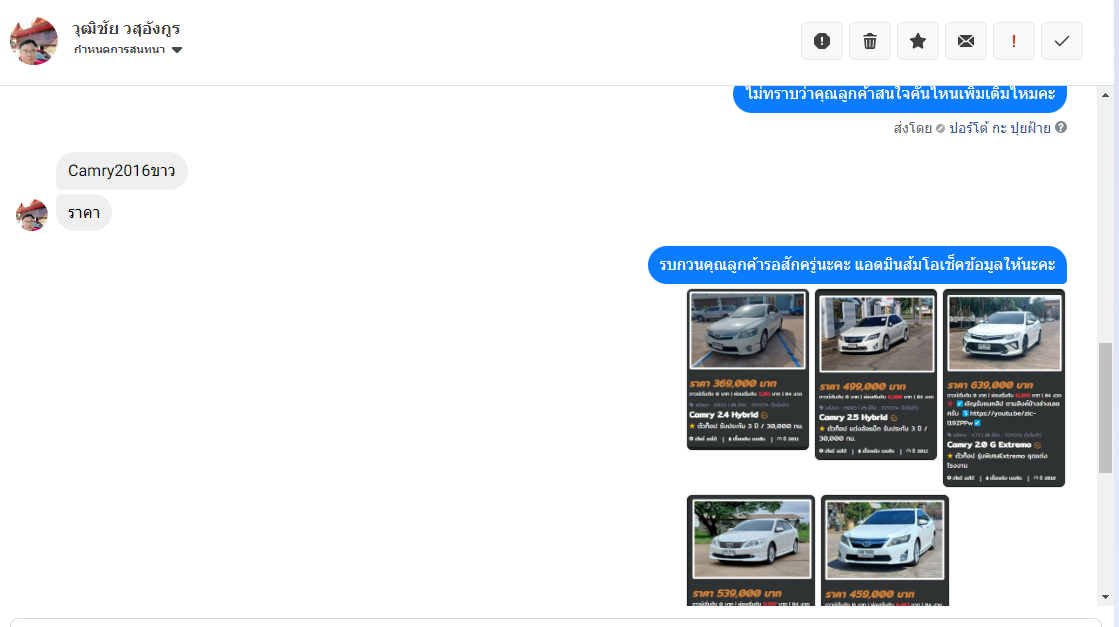Delete conversation with the trash icon
This screenshot has width=1119, height=627.
point(869,41)
